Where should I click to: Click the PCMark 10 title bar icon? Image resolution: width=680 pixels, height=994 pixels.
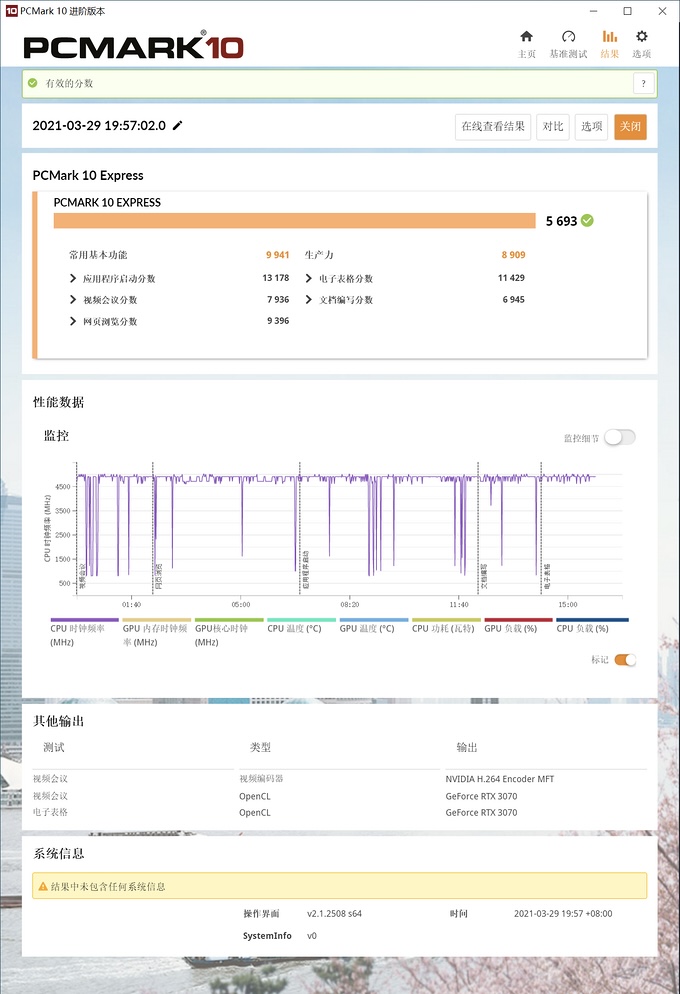click(x=11, y=11)
